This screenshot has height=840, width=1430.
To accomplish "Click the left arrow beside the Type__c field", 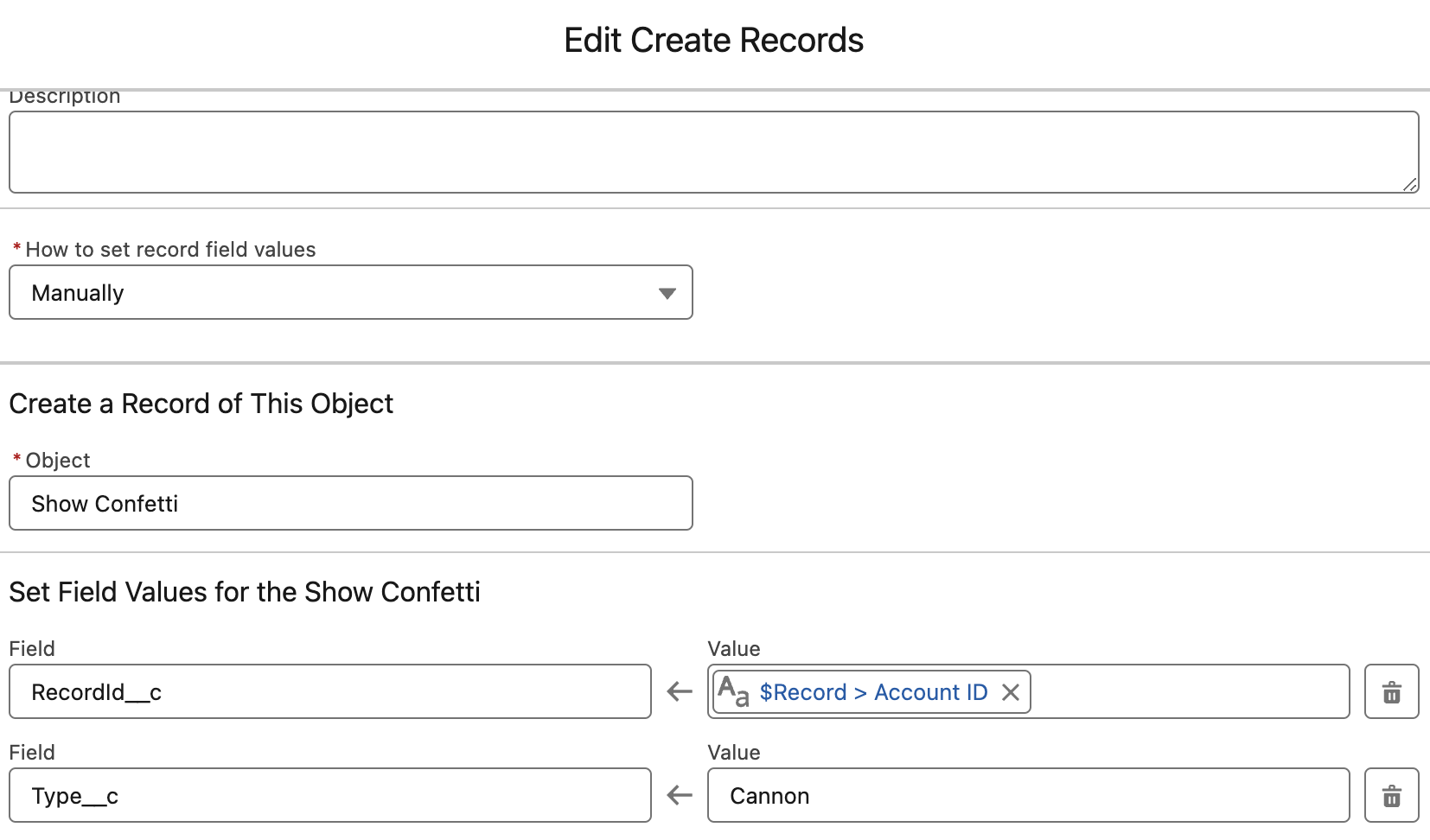I will tap(680, 795).
